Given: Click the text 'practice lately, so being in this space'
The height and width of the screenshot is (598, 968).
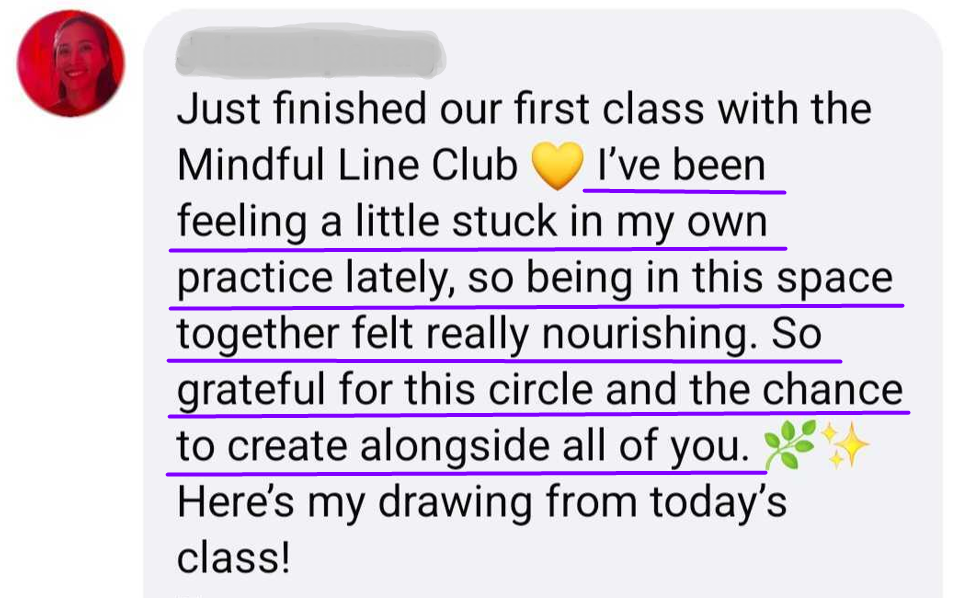Looking at the screenshot, I should tap(535, 279).
